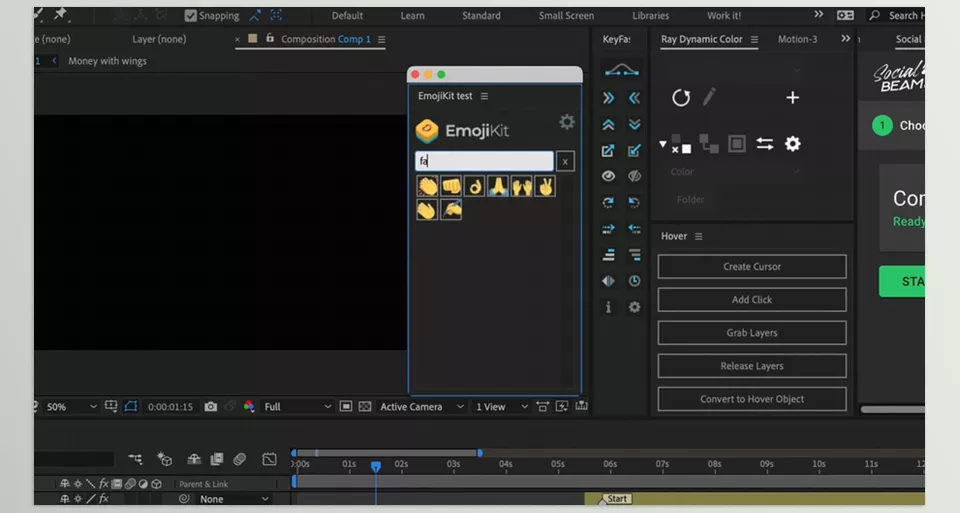Viewport: 960px width, 513px height.
Task: Open the Full resolution dropdown
Action: [297, 407]
